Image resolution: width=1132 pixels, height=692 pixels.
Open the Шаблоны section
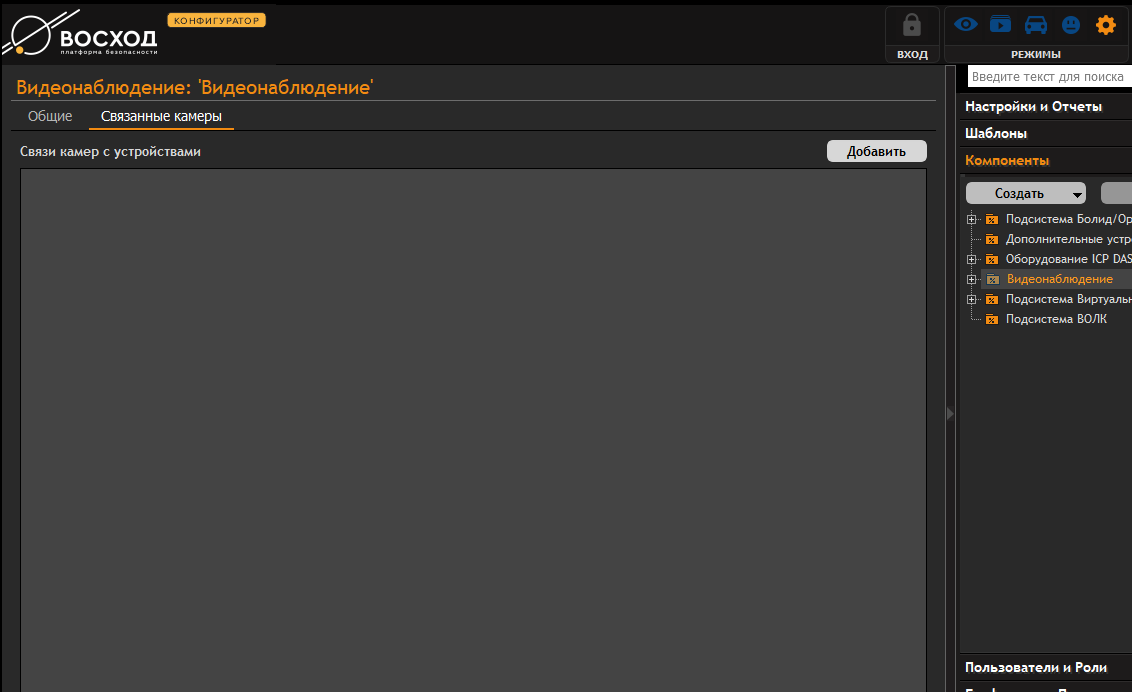point(996,134)
